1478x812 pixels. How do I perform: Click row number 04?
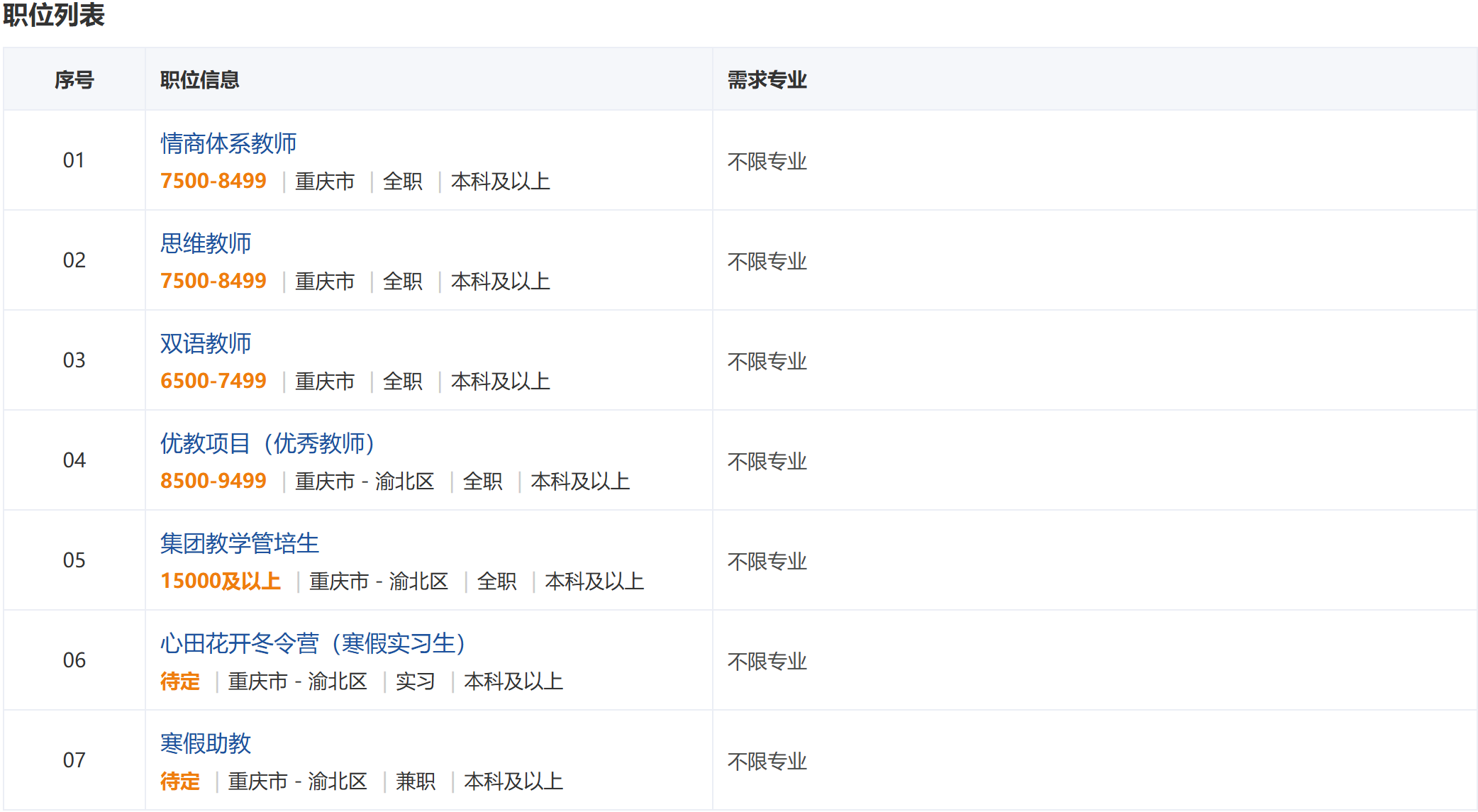74,460
